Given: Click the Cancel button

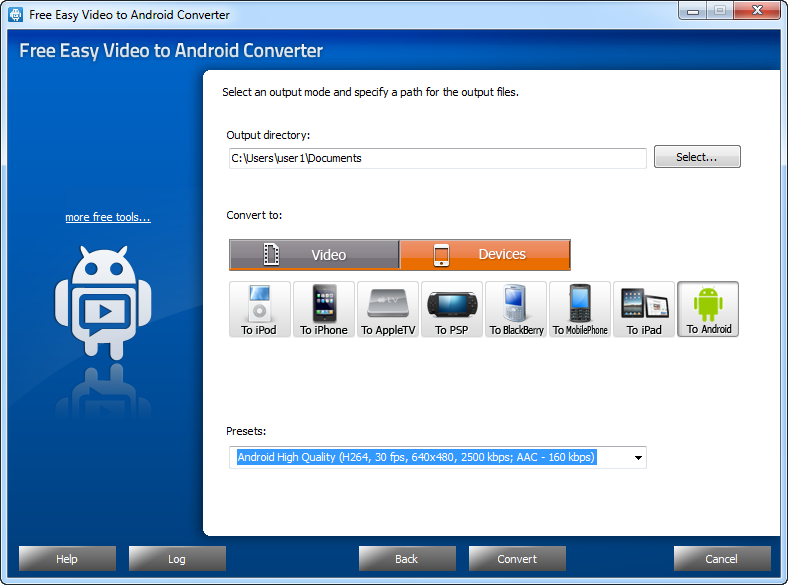Looking at the screenshot, I should click(x=722, y=559).
